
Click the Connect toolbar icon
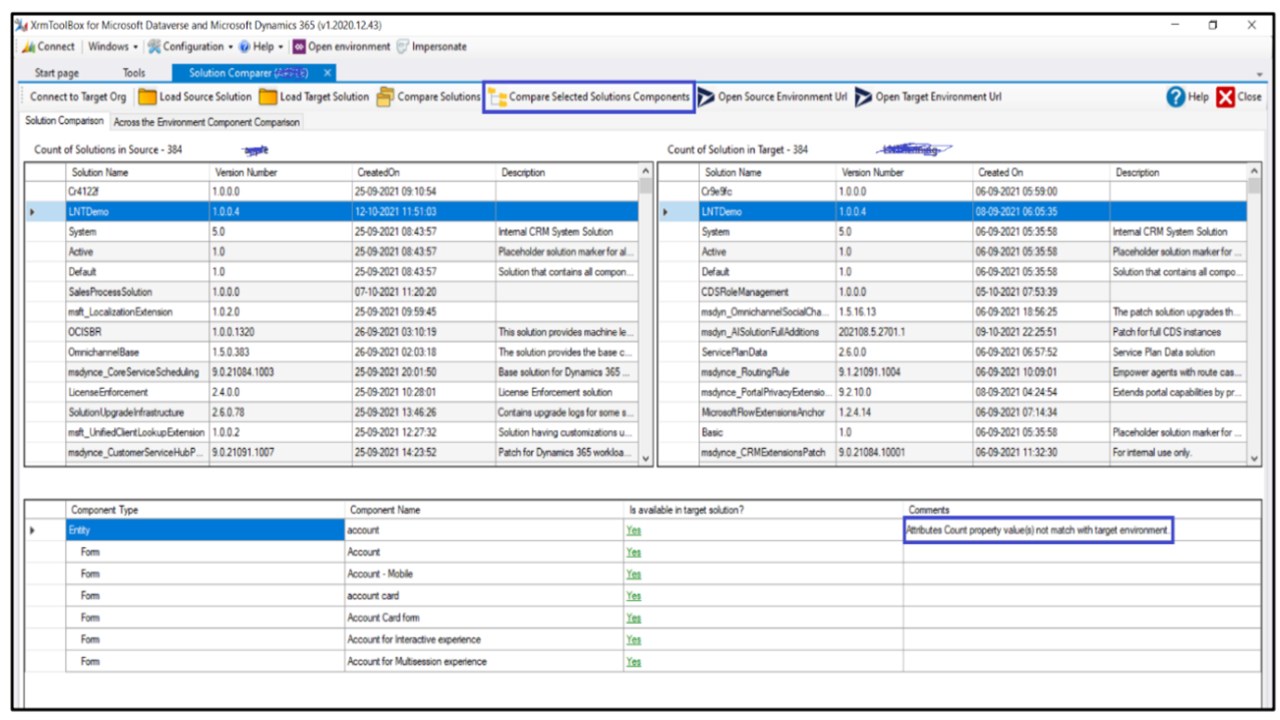(x=29, y=47)
